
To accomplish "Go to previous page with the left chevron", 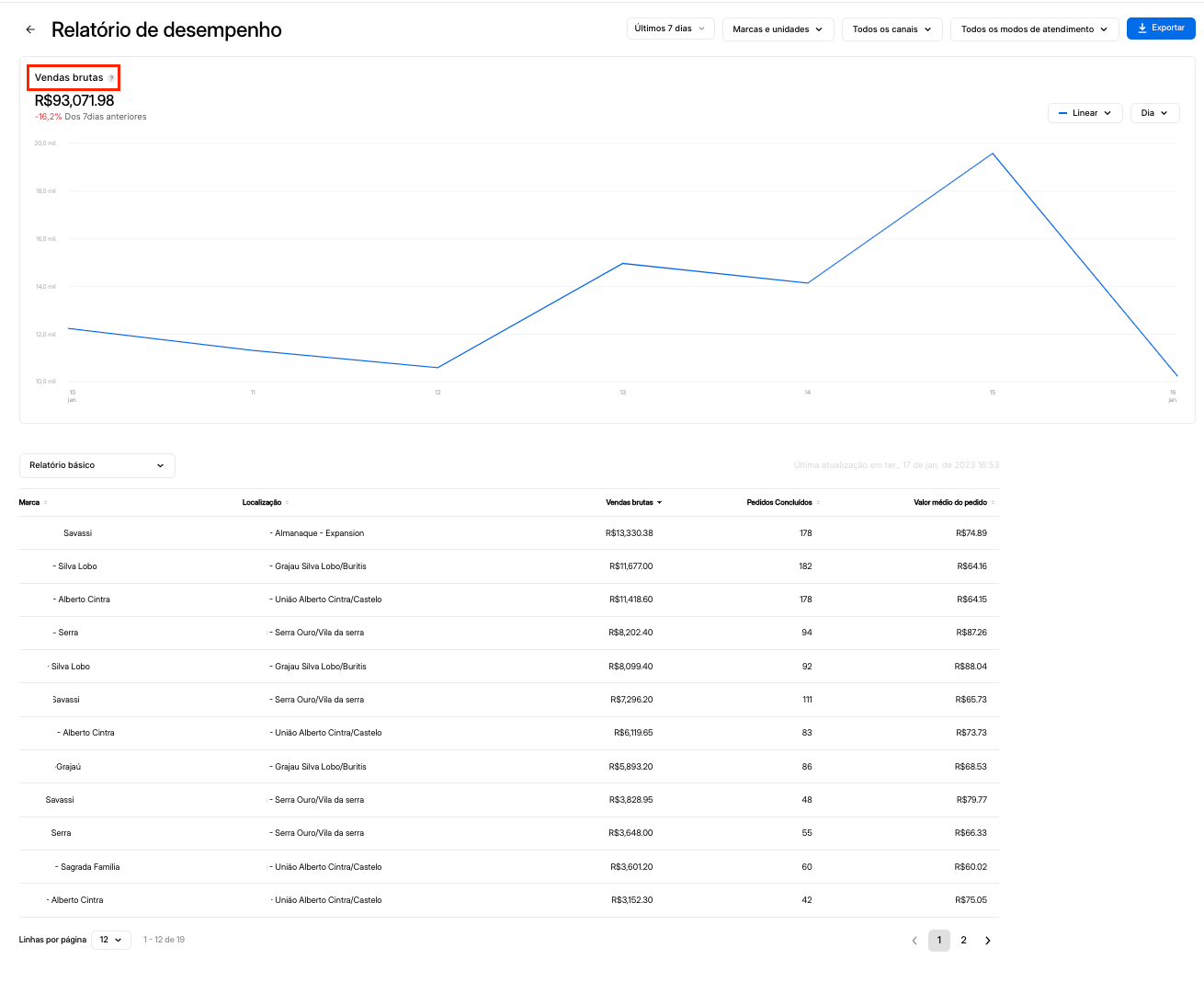I will pyautogui.click(x=914, y=941).
